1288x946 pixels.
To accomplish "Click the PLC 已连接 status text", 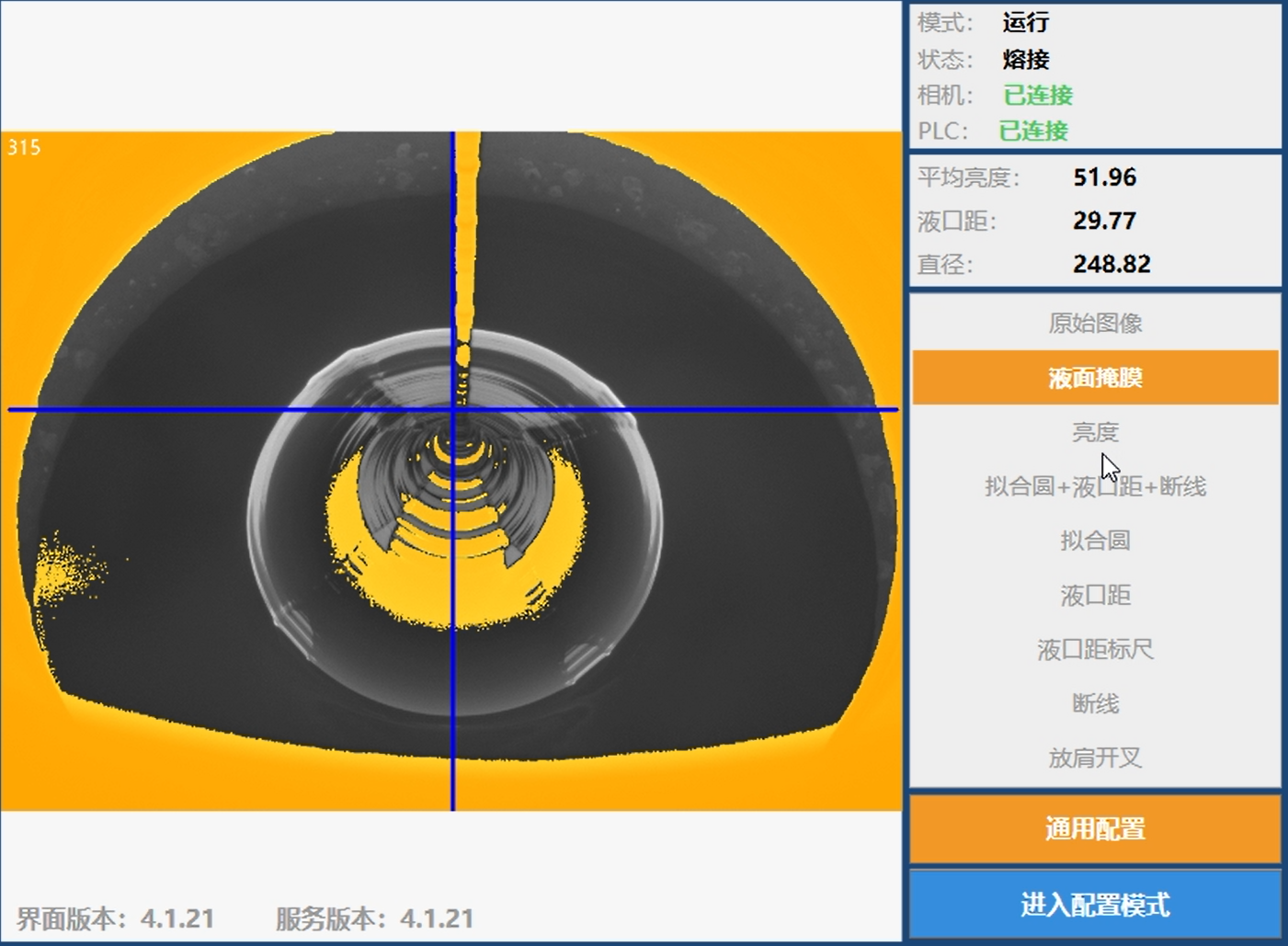I will [x=1033, y=131].
